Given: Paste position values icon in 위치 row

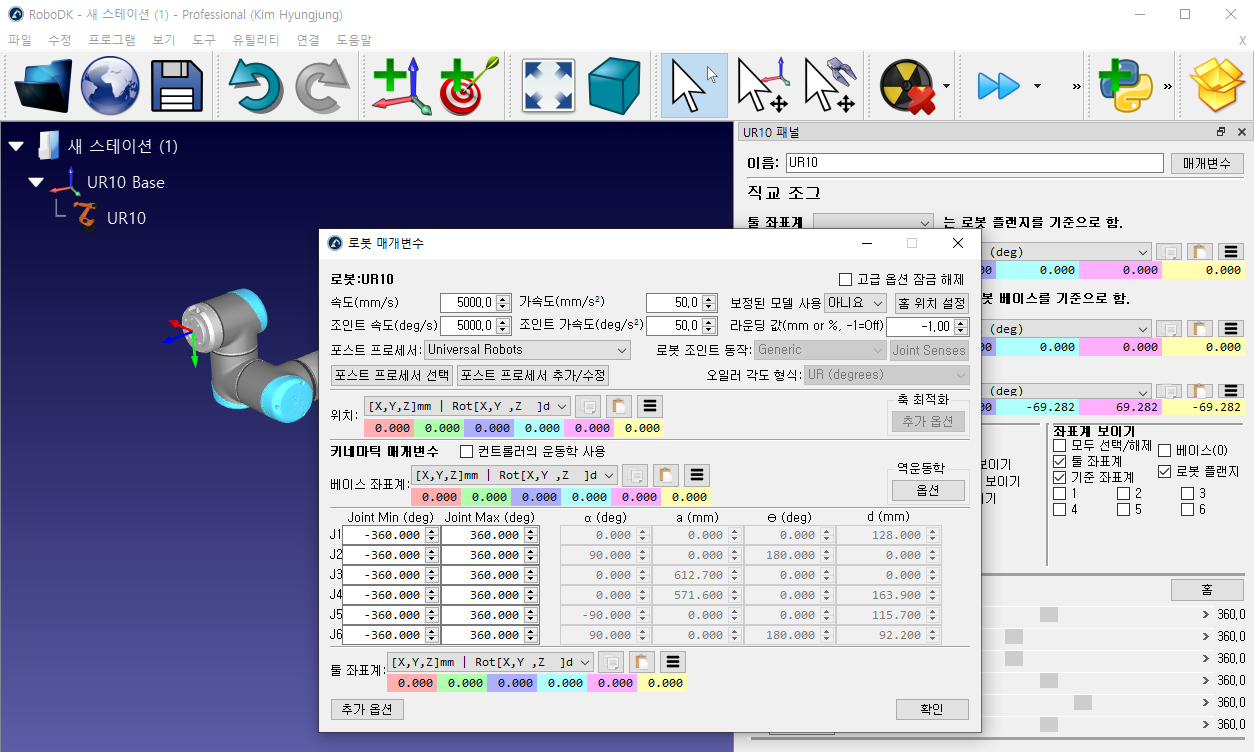Looking at the screenshot, I should tap(620, 406).
